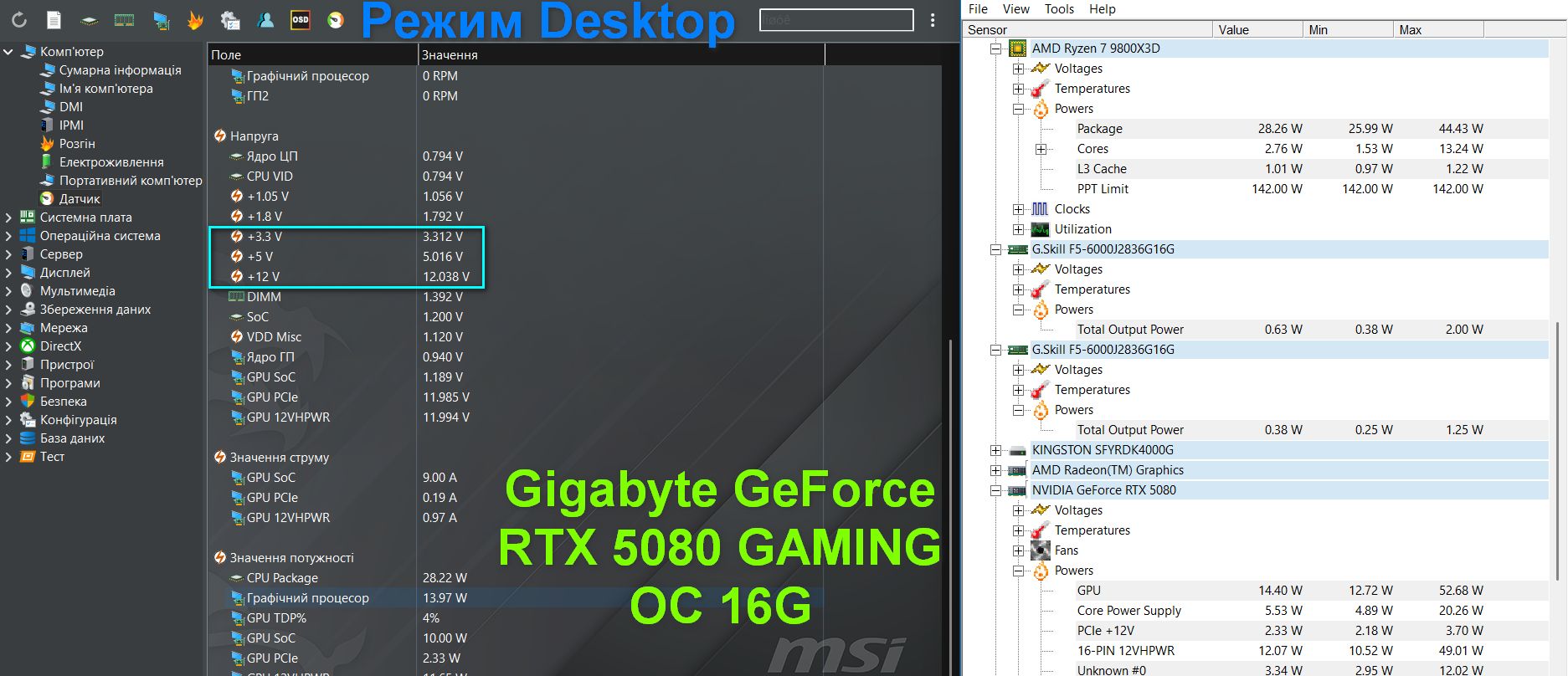This screenshot has width=1568, height=676.
Task: Launch the flame stability test icon
Action: pyautogui.click(x=195, y=20)
